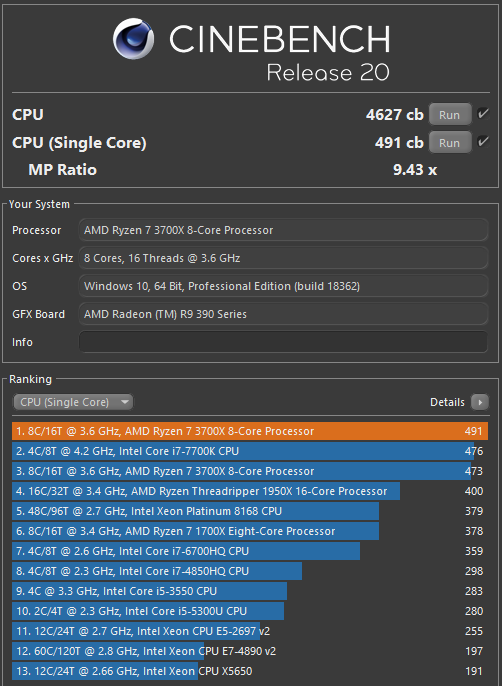Run the multi-core CPU benchmark
502x686 pixels.
click(x=450, y=115)
